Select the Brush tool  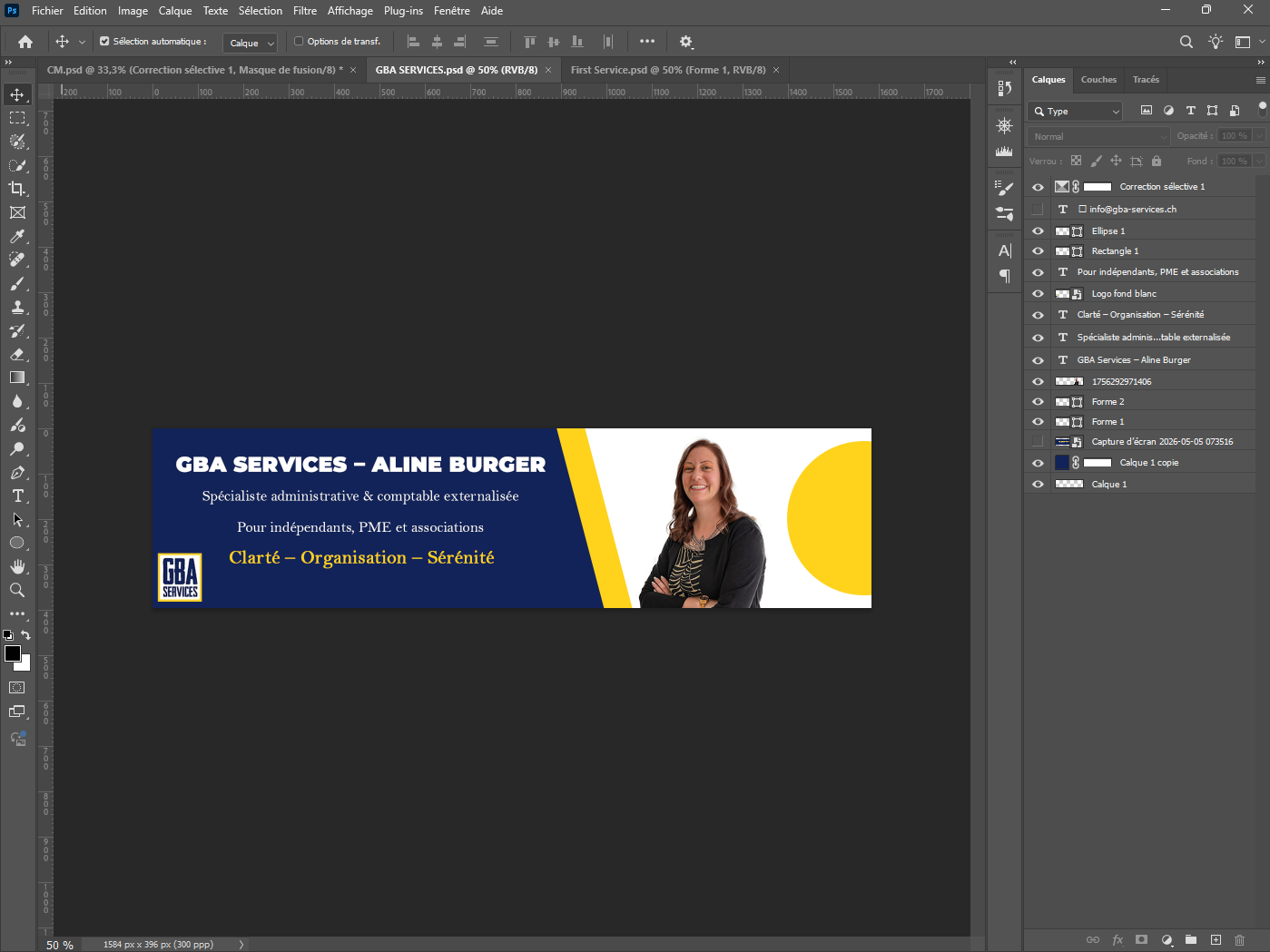[x=17, y=283]
